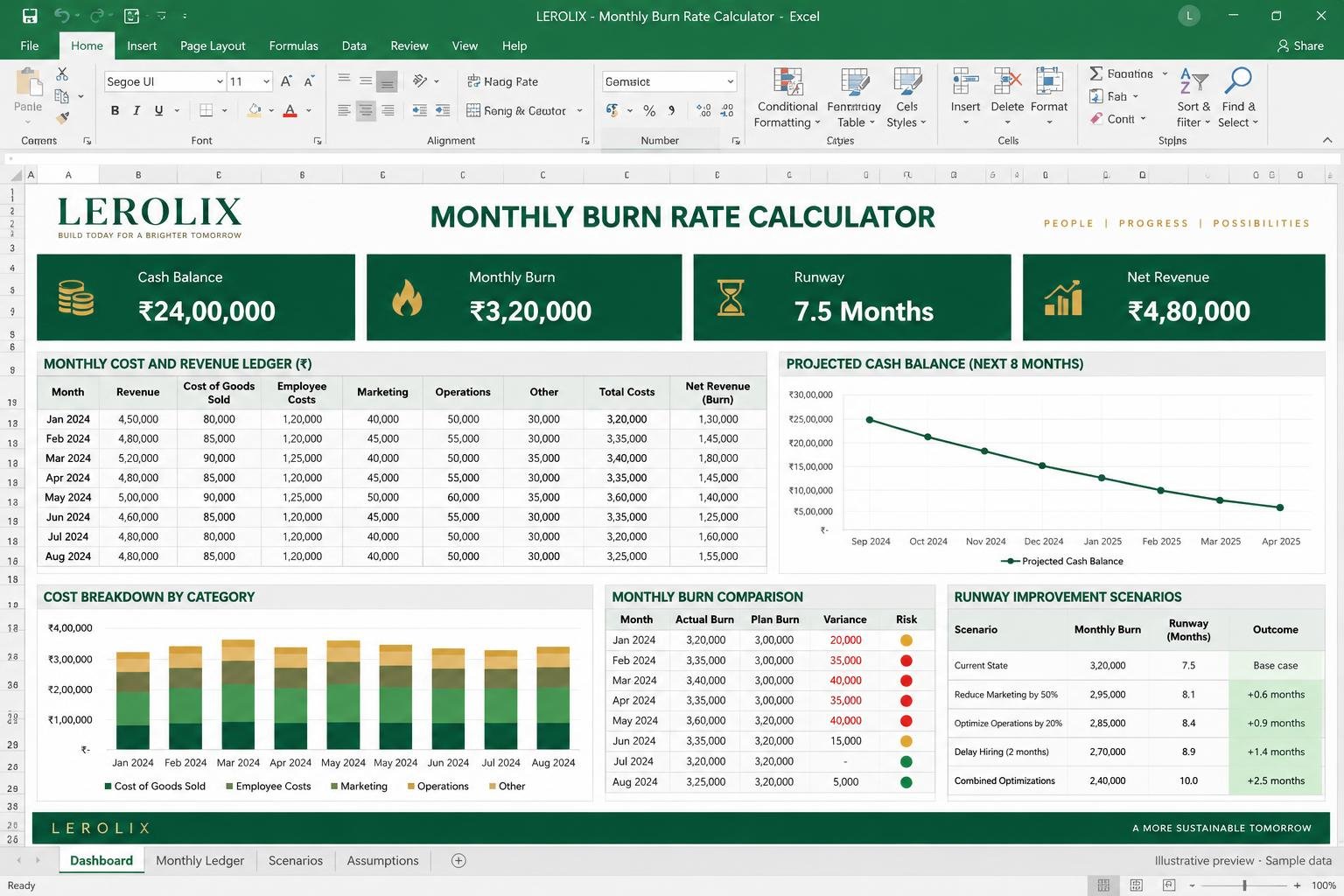This screenshot has height=896, width=1344.
Task: Toggle bold formatting
Action: point(115,110)
